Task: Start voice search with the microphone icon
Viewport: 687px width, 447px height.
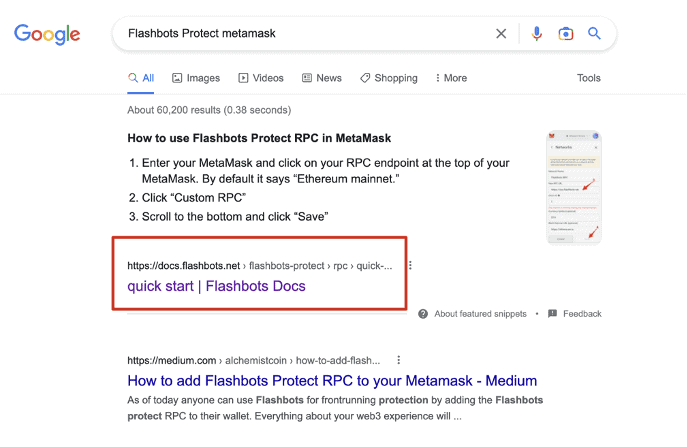Action: 536,33
